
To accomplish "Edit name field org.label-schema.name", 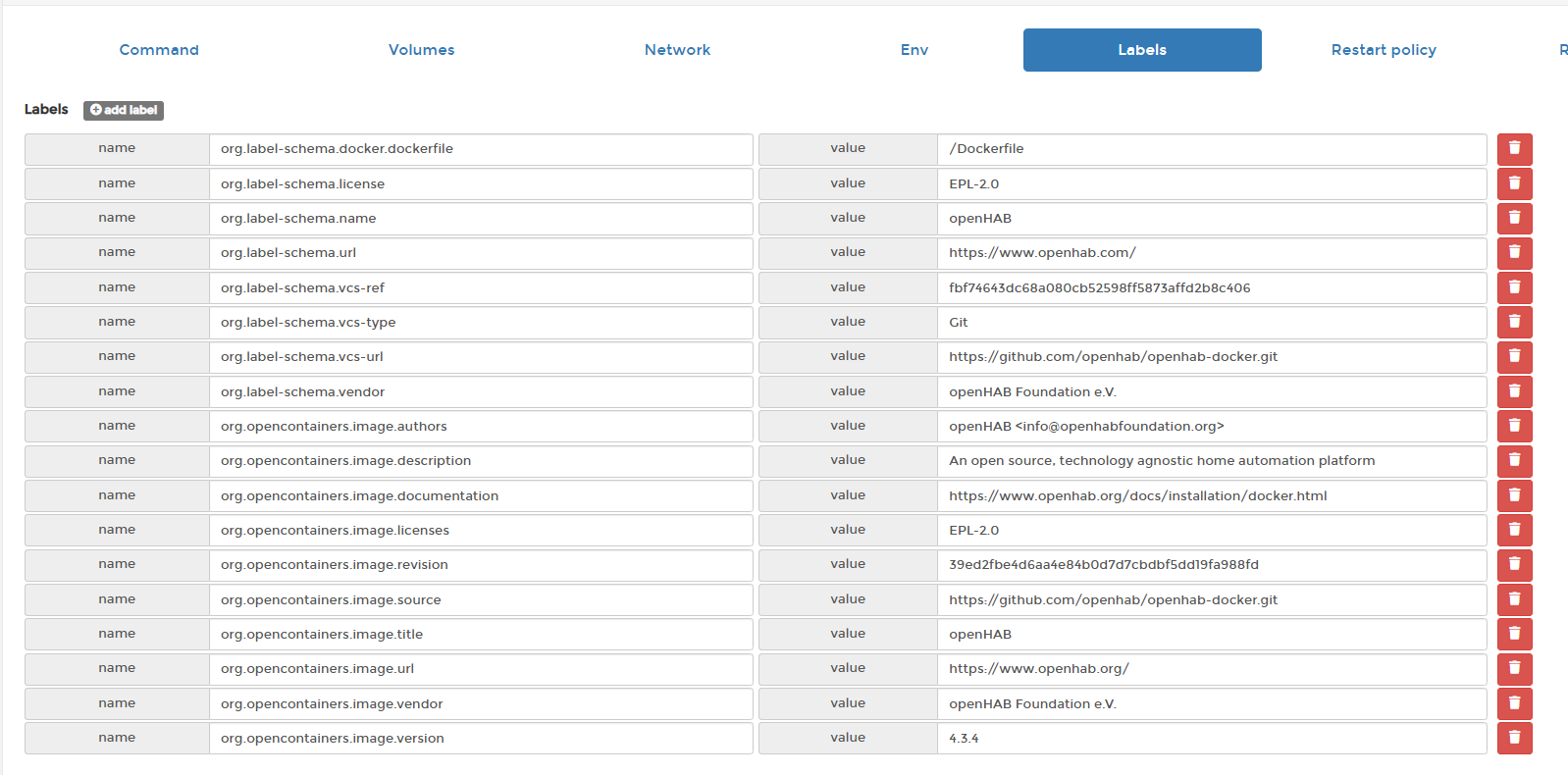I will [x=481, y=218].
